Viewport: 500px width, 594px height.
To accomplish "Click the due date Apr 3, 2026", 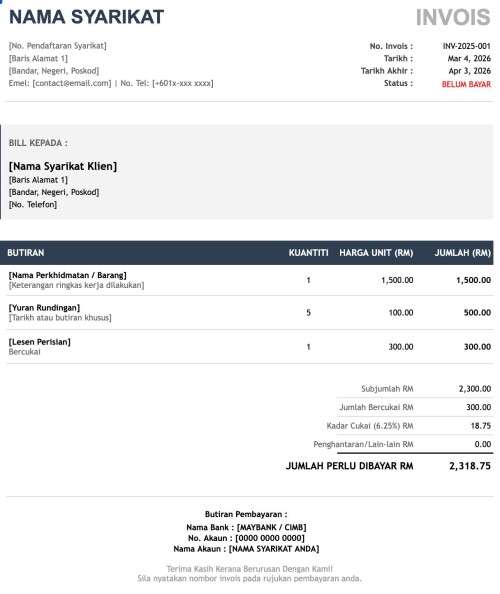I will 470,71.
